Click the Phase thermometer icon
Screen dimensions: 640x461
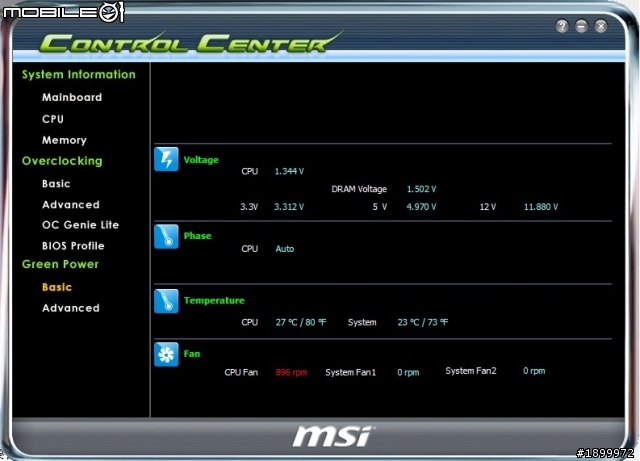point(166,236)
